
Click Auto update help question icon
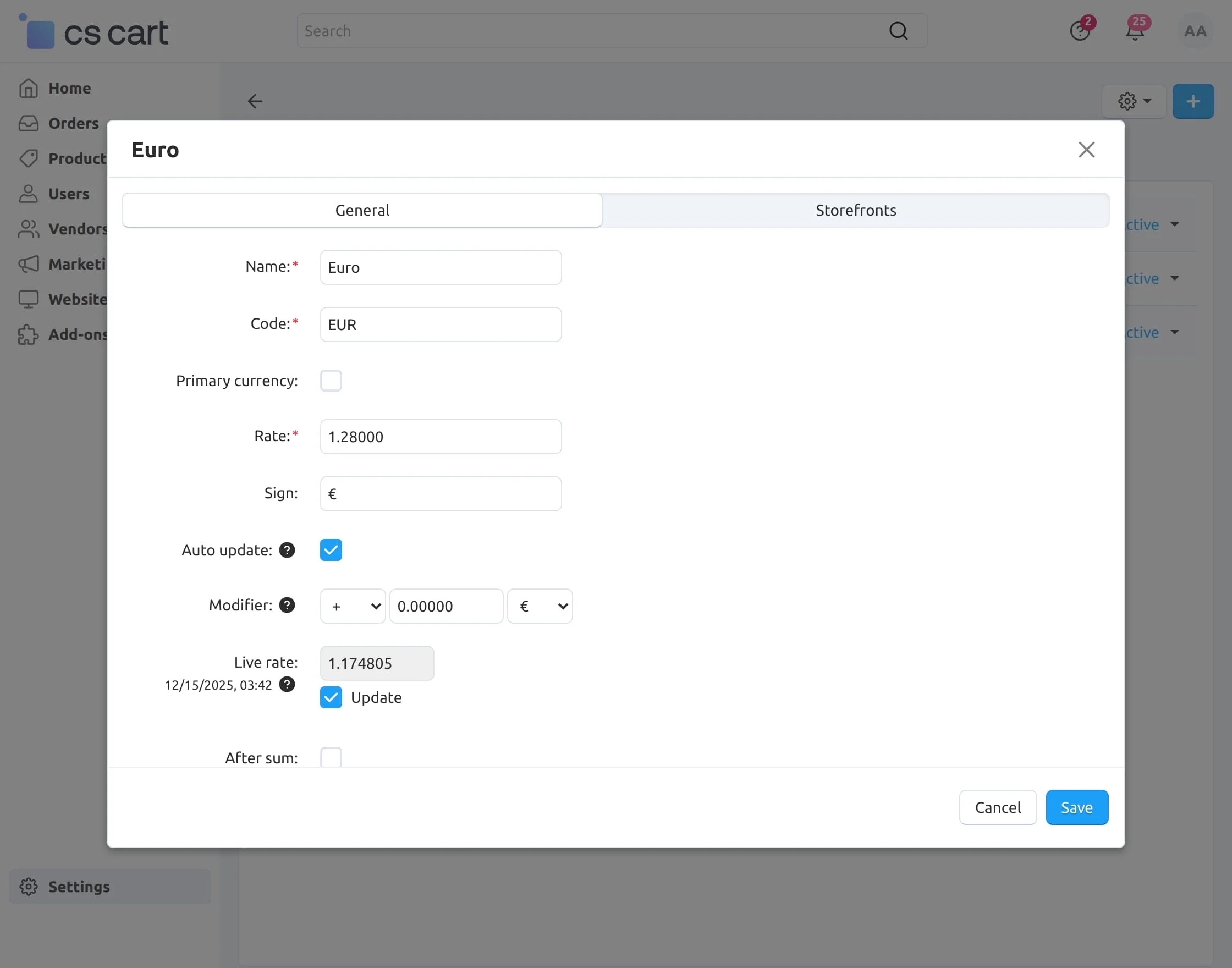[287, 550]
